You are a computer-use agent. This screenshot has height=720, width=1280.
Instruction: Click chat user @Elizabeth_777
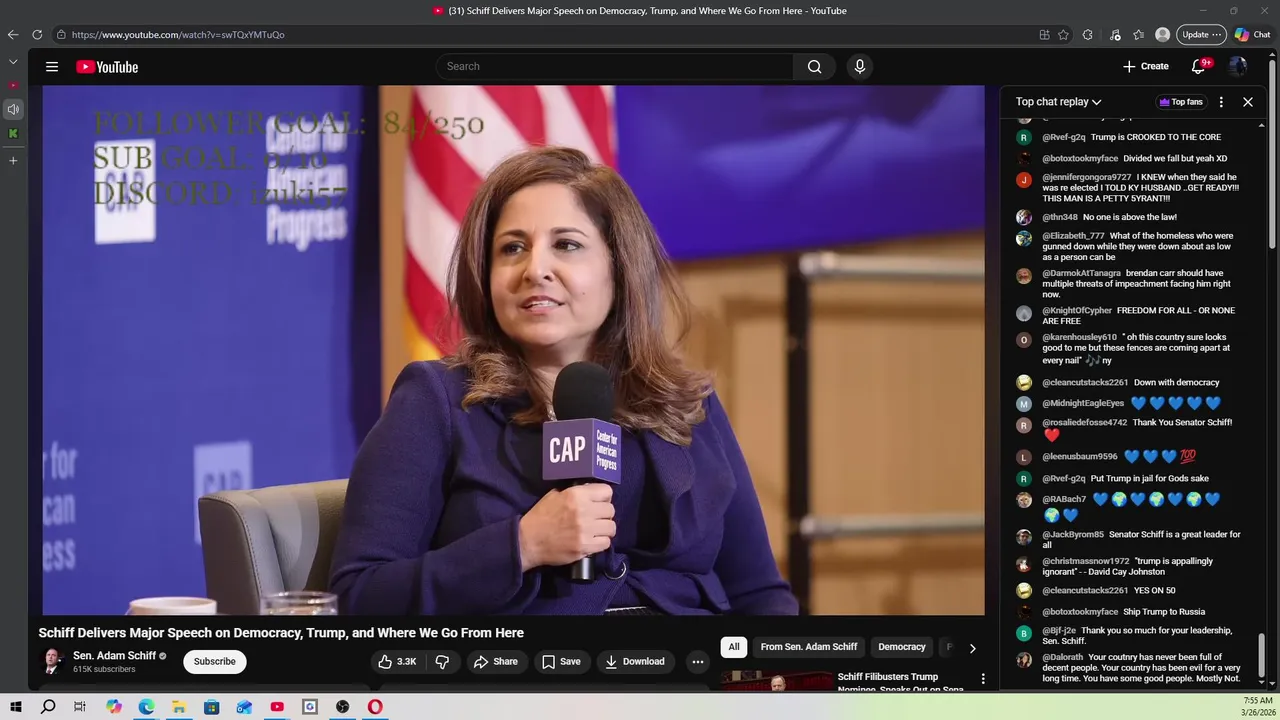1073,236
